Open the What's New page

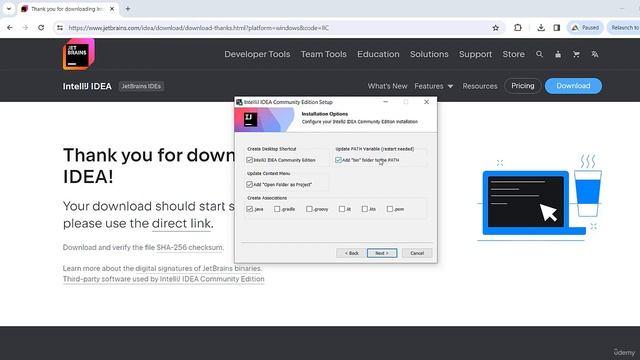pyautogui.click(x=387, y=86)
